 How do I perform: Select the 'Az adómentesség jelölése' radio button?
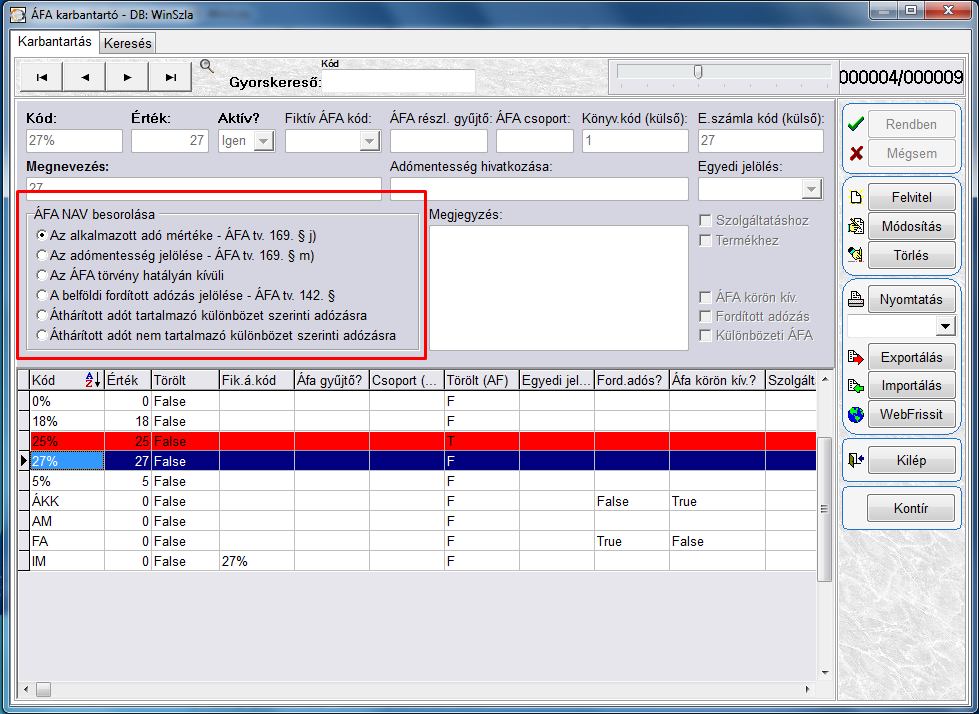point(42,255)
